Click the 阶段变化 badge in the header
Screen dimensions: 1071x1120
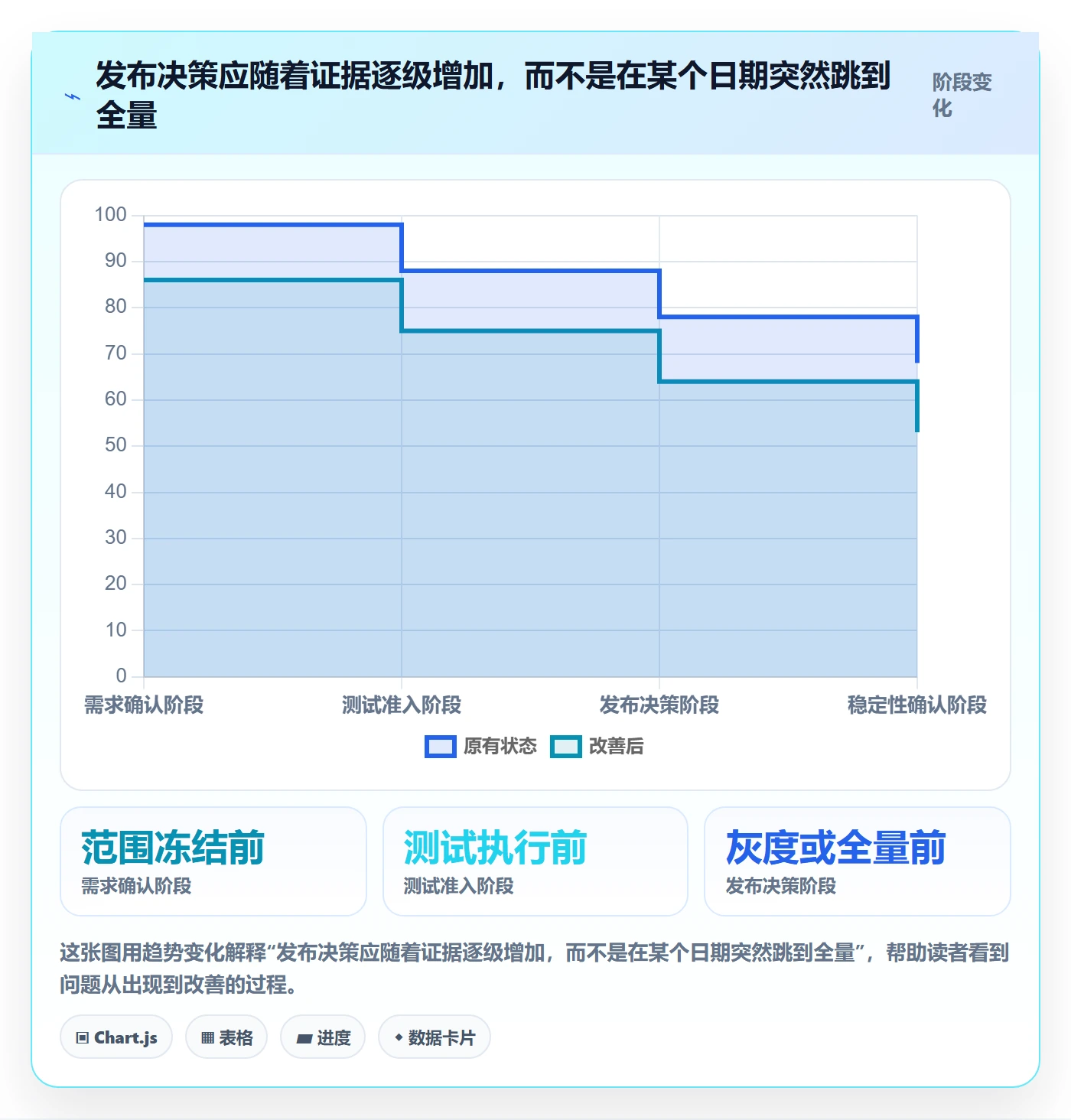point(962,95)
